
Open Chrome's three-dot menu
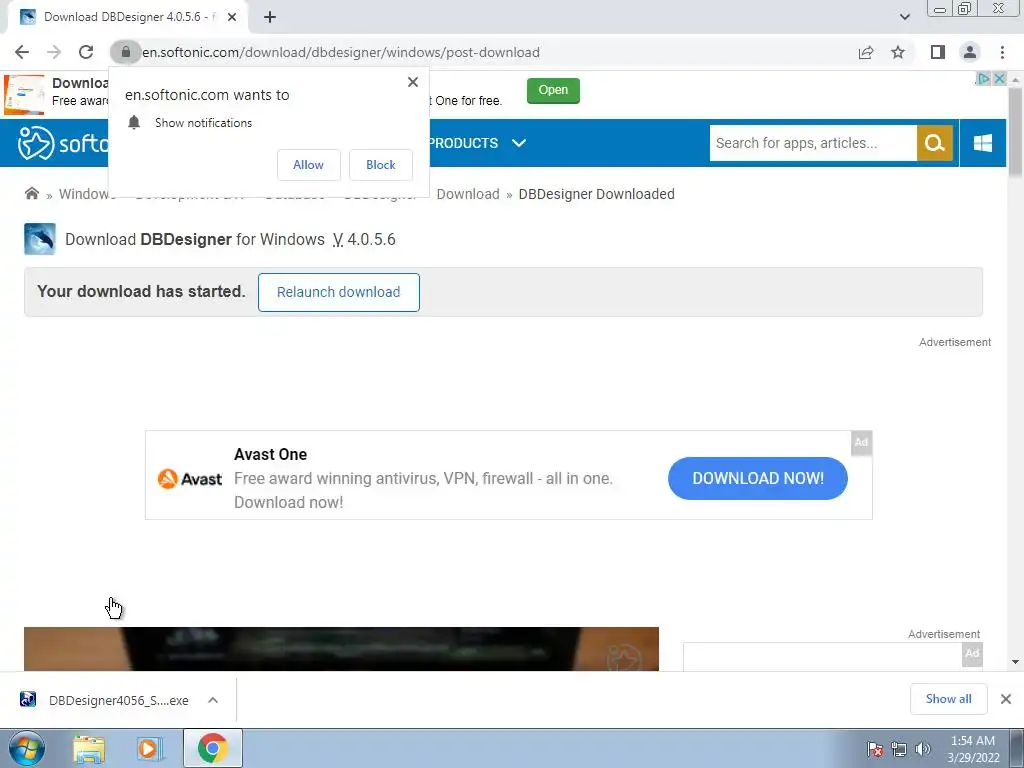pos(1002,52)
